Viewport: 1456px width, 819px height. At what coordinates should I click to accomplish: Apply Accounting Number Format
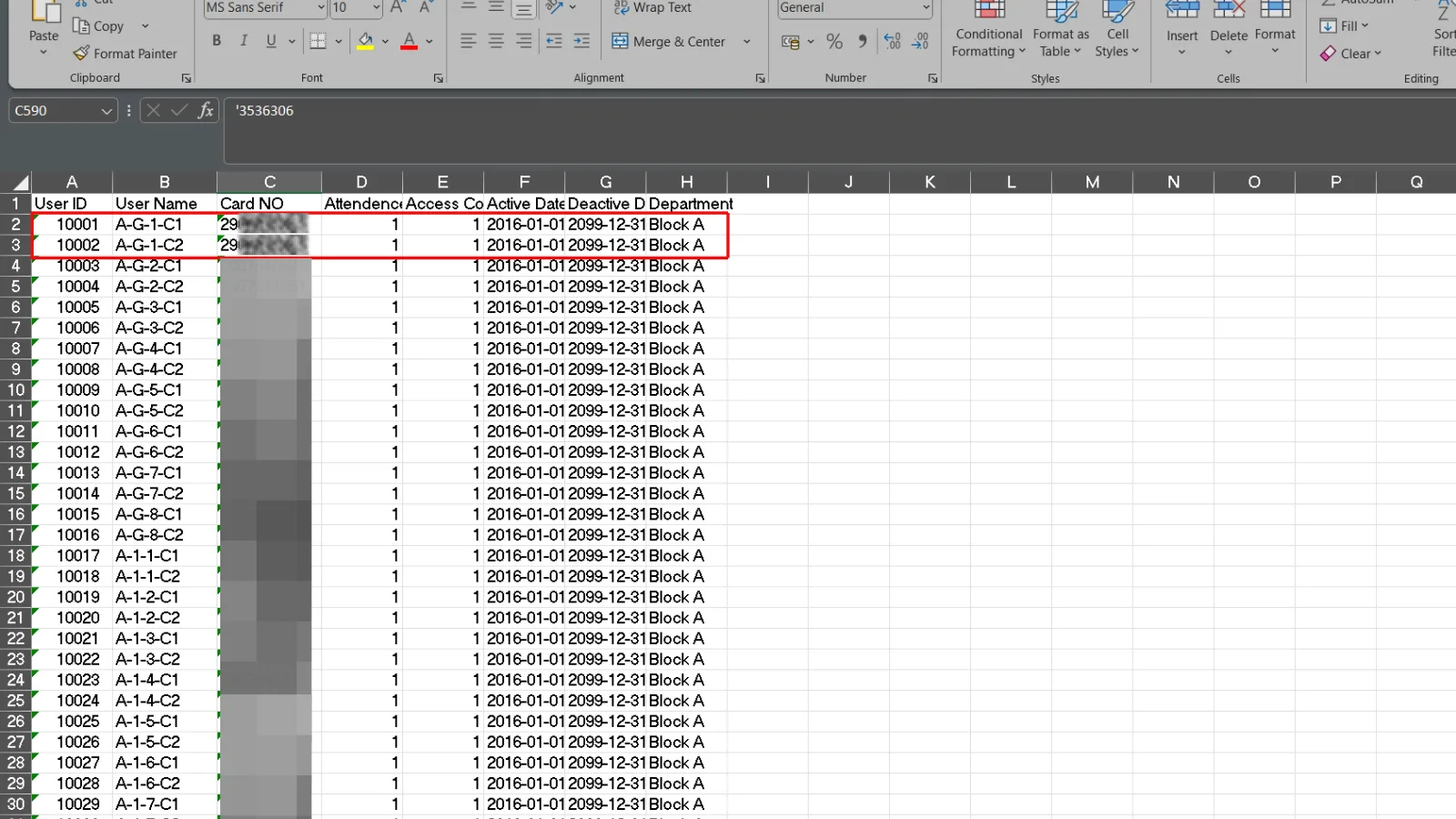pyautogui.click(x=791, y=42)
